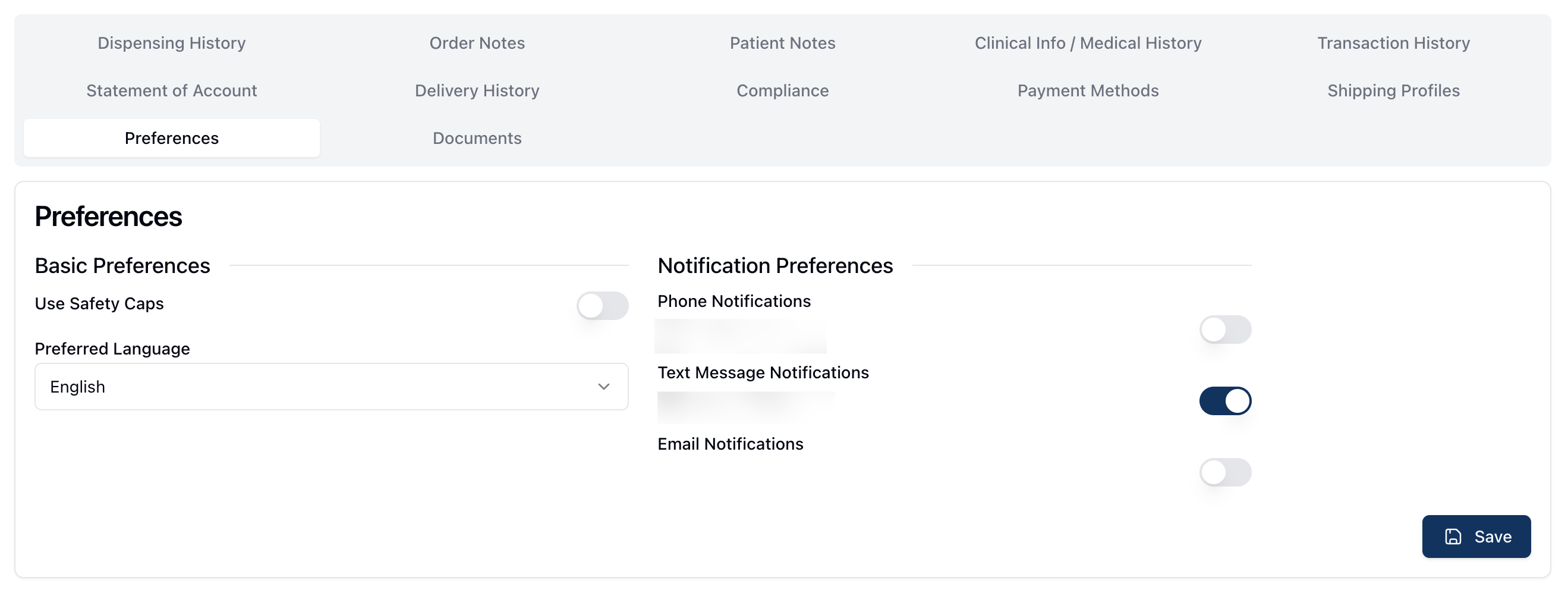The image size is (1568, 596).
Task: Turn on Phone Notifications switch
Action: (1224, 329)
